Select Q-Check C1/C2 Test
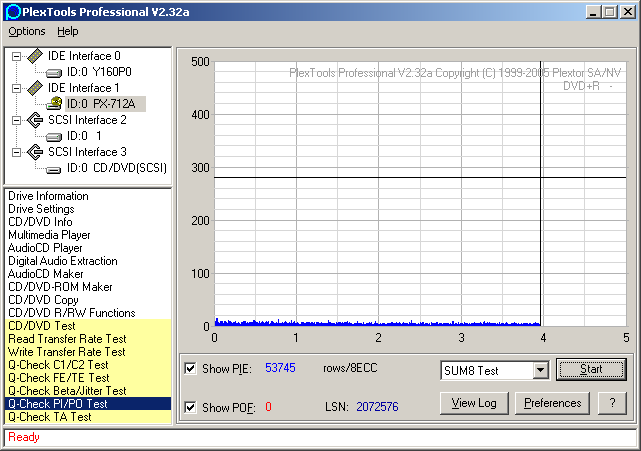This screenshot has width=641, height=451. 87,365
